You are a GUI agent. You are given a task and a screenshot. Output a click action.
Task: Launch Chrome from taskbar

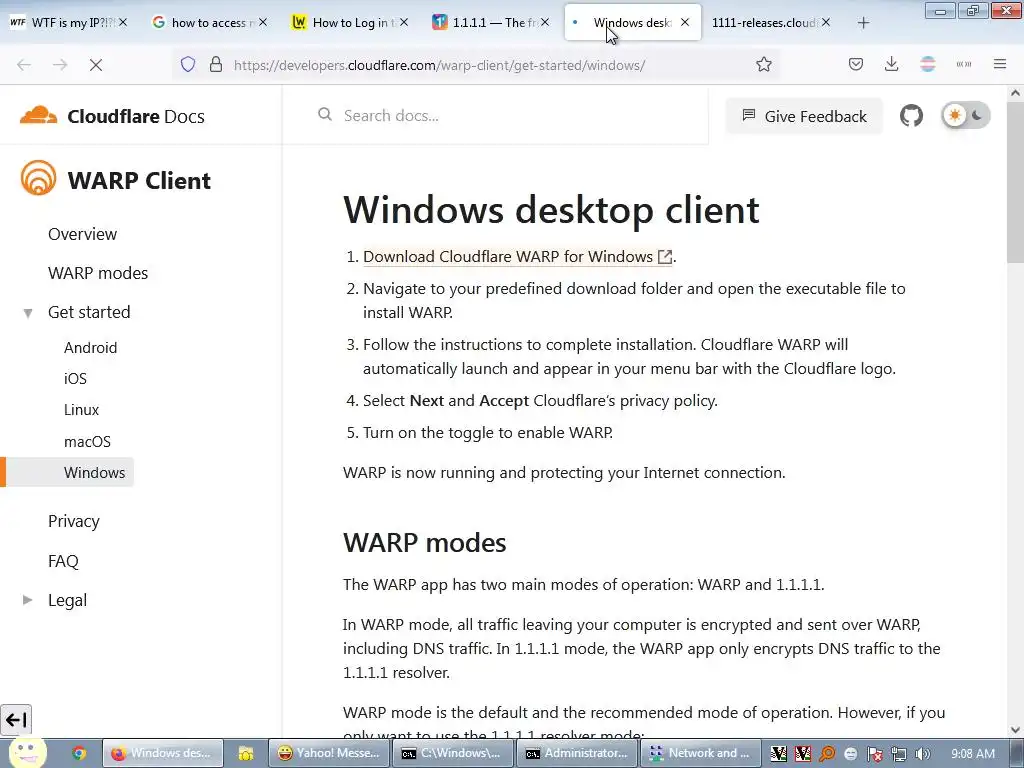[79, 753]
